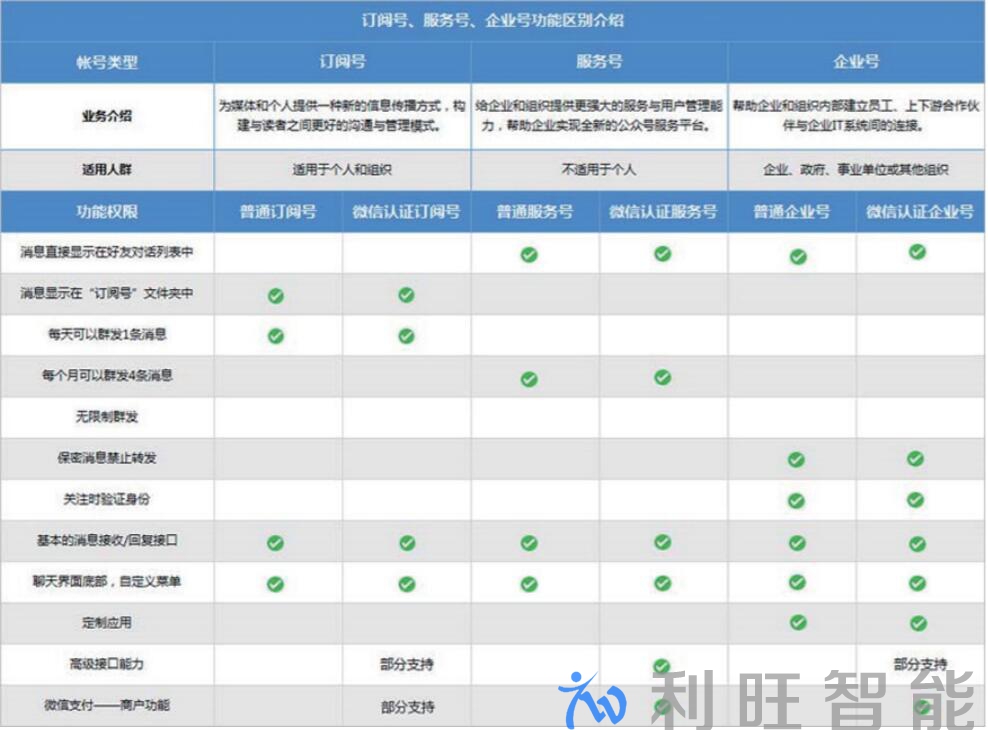Click the 高级接口能力 row label

(x=107, y=663)
